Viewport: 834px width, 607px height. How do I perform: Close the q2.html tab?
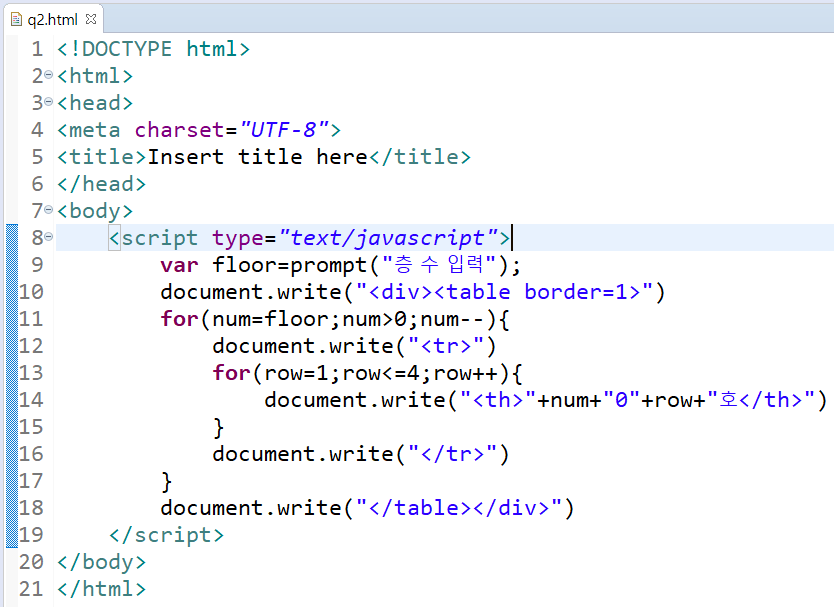coord(91,19)
